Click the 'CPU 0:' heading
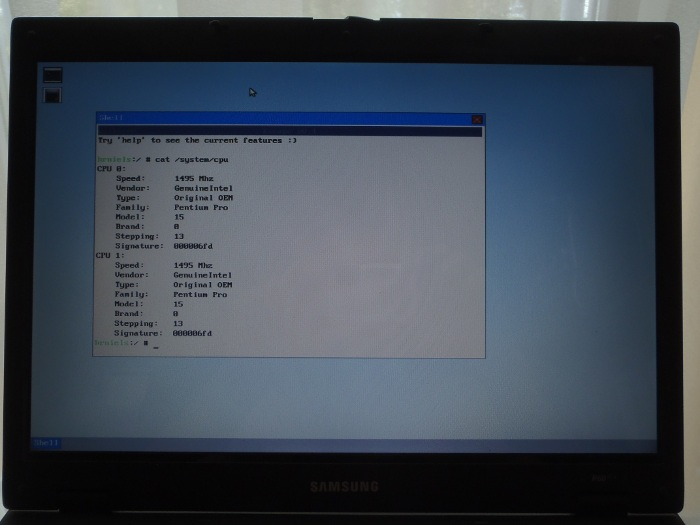Screen dimensions: 700x525 pos(111,169)
